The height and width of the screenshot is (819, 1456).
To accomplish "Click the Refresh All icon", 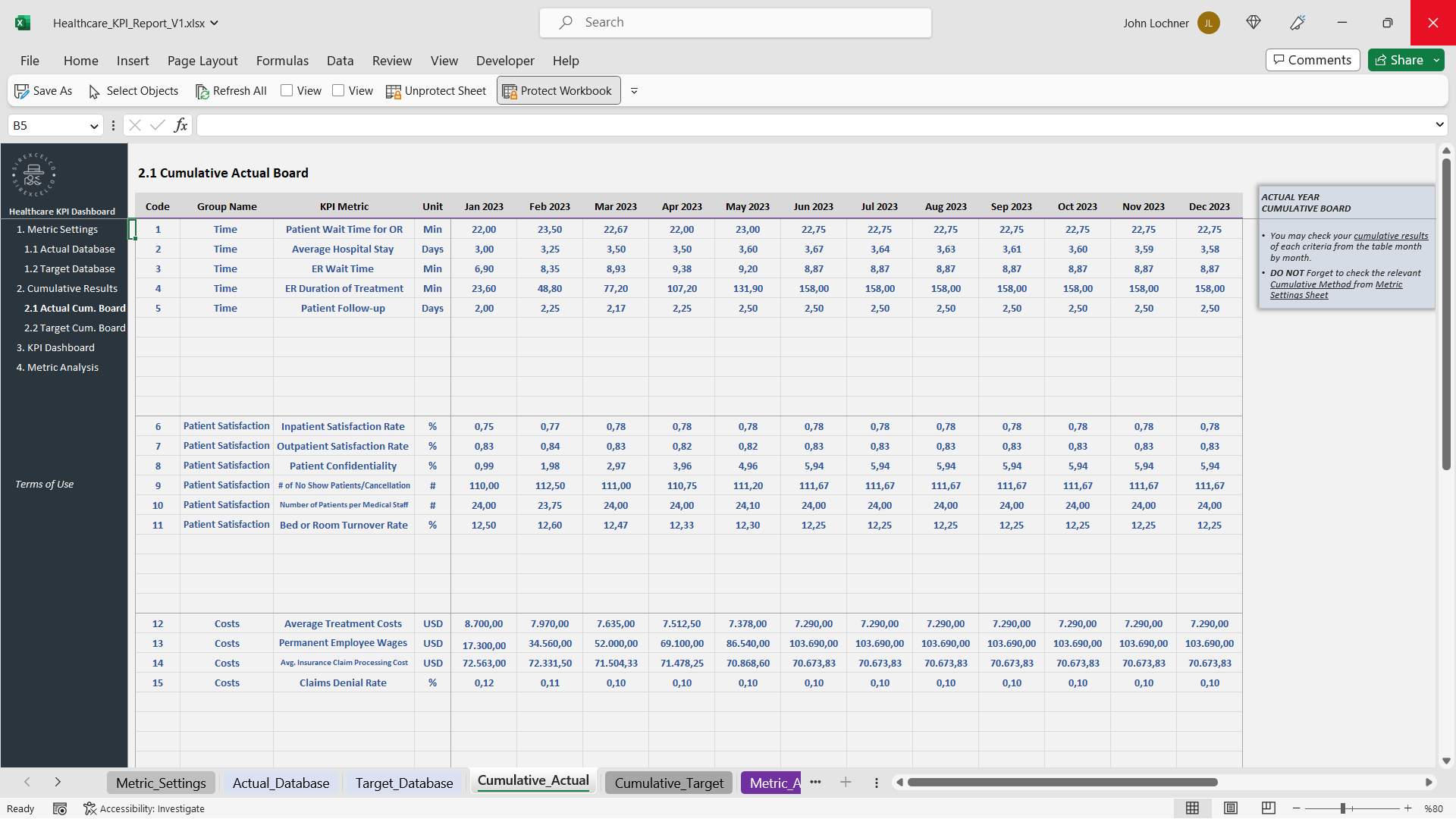I will (202, 91).
